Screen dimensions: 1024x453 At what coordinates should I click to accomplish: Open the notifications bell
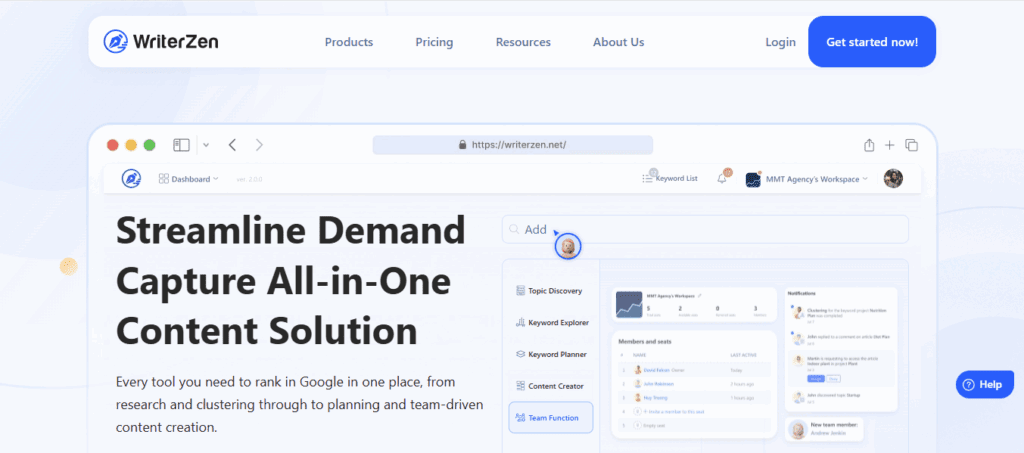[x=722, y=178]
